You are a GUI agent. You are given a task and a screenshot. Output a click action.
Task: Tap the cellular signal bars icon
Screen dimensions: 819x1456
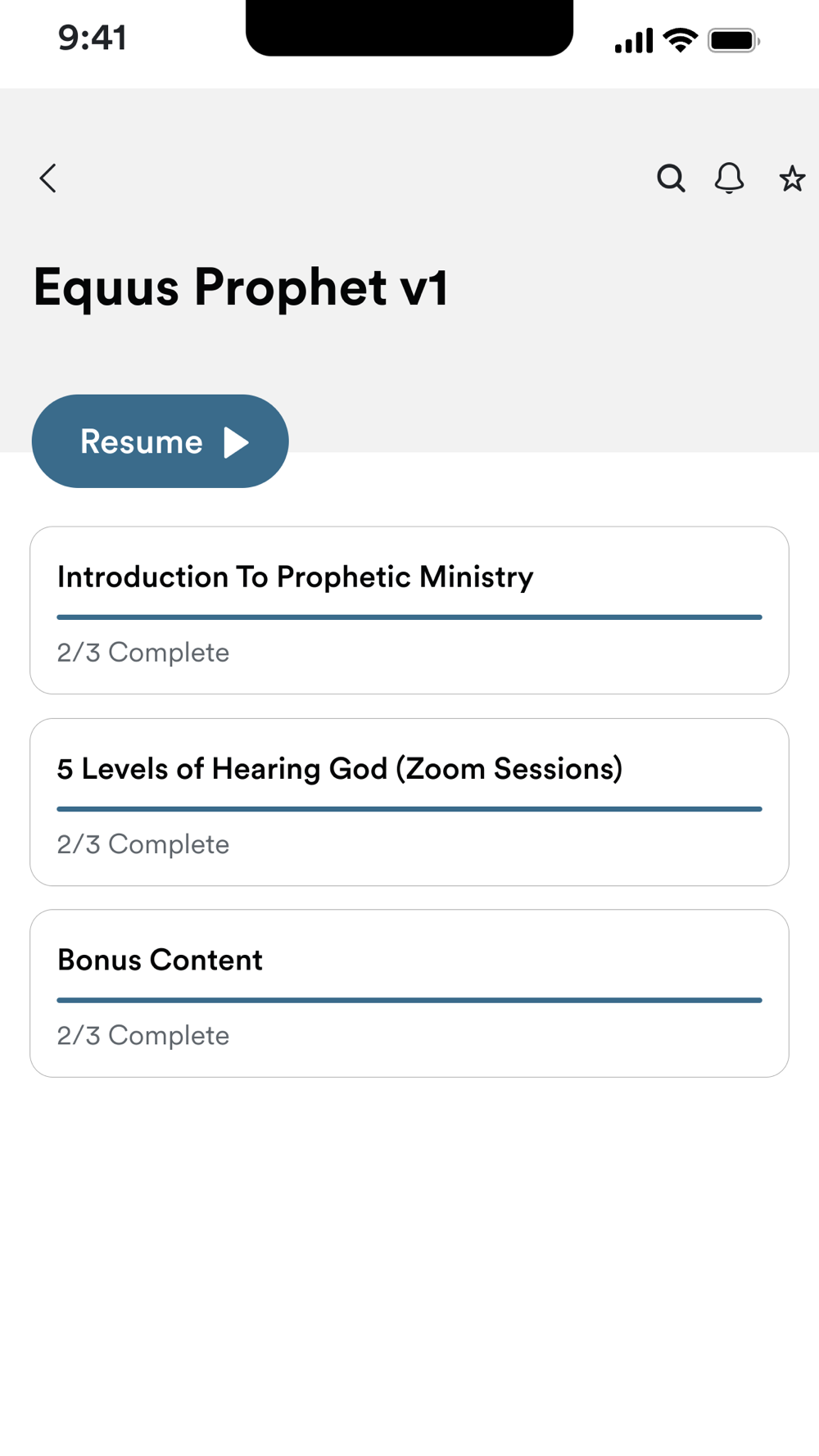(x=634, y=40)
